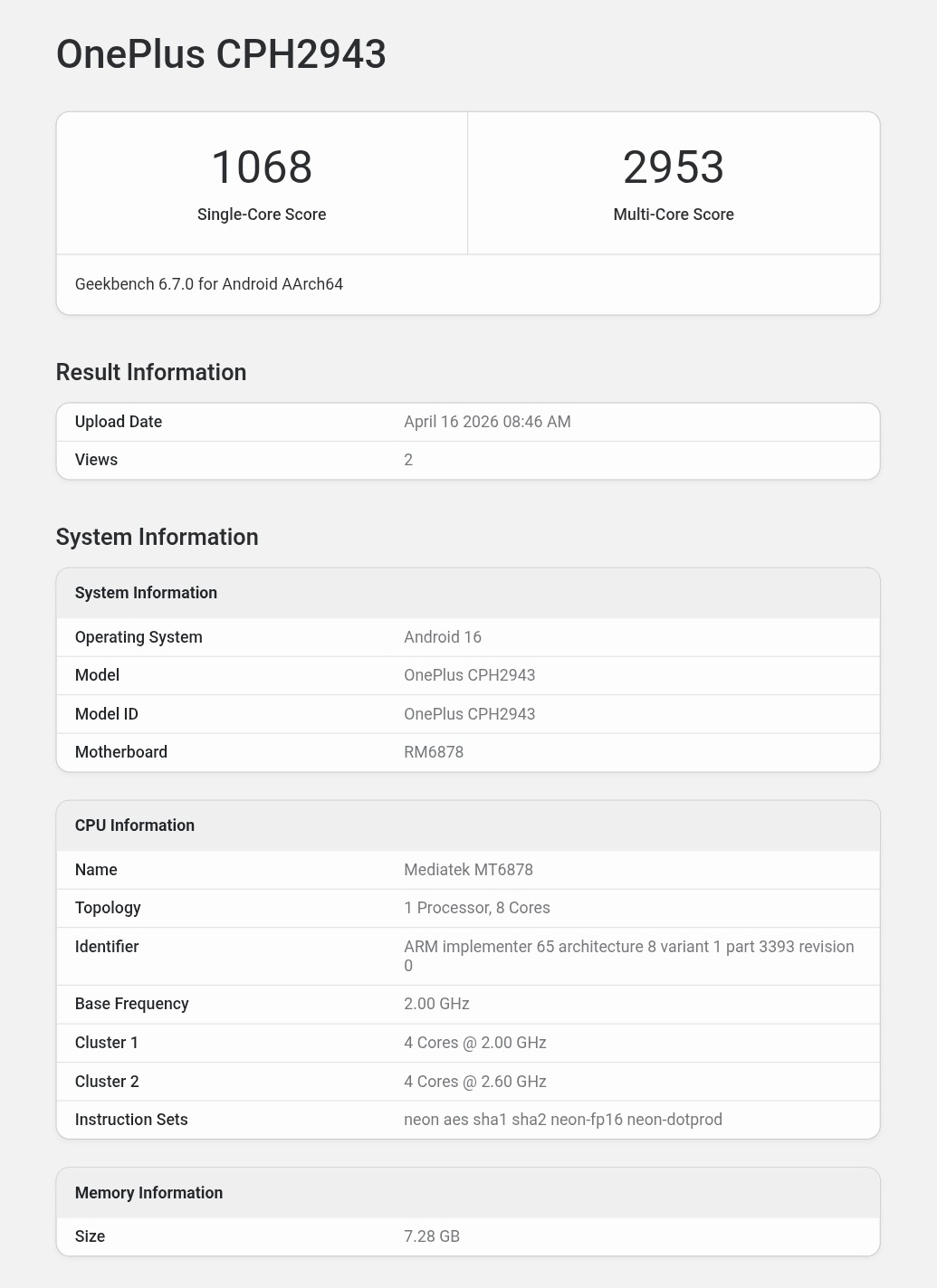
Task: Click the Upload Date row
Action: pyautogui.click(x=118, y=422)
